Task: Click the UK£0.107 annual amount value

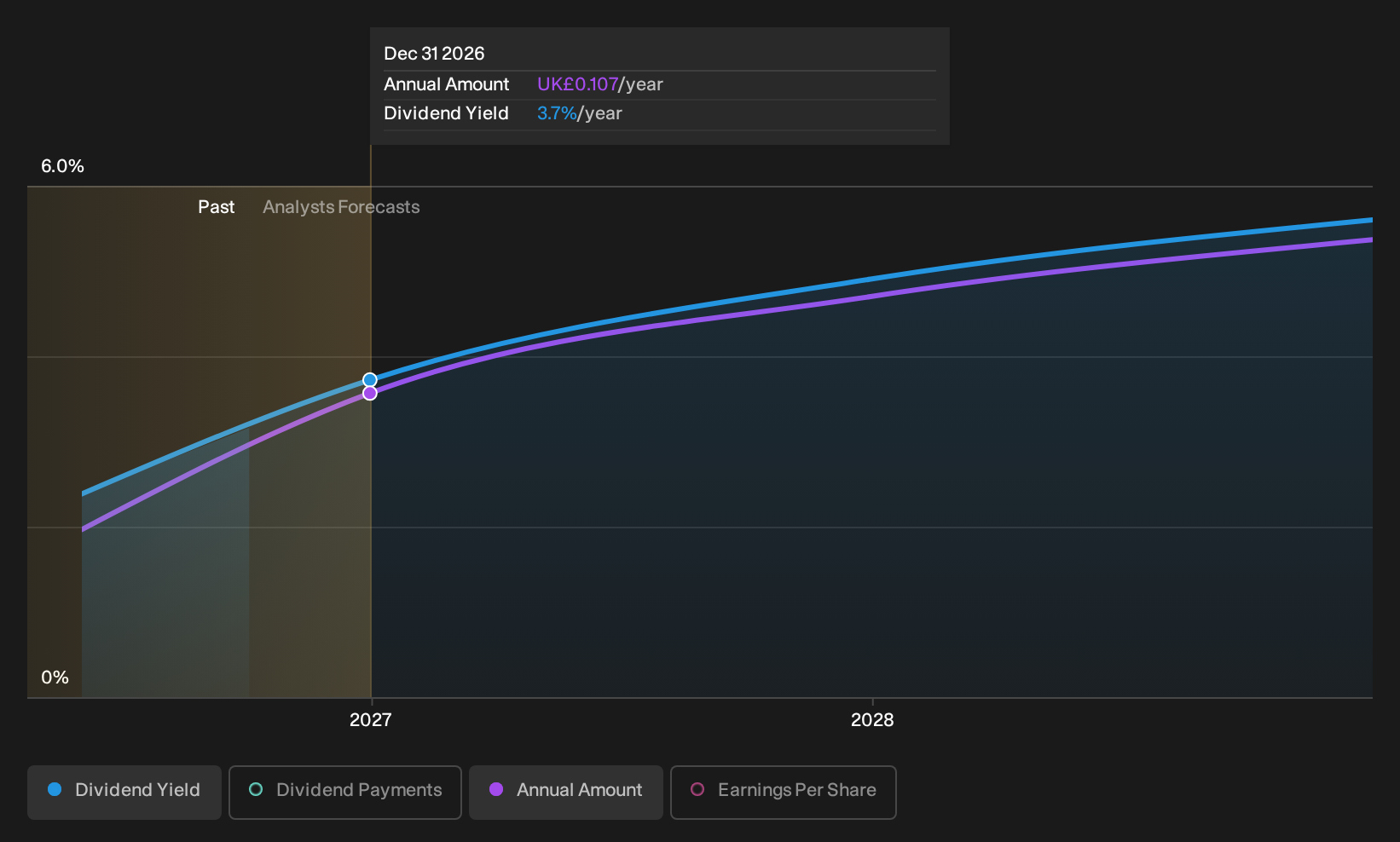Action: [x=577, y=84]
